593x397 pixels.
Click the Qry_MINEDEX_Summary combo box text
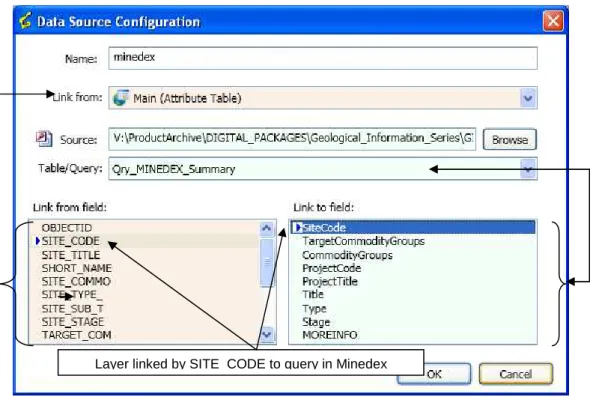point(174,169)
